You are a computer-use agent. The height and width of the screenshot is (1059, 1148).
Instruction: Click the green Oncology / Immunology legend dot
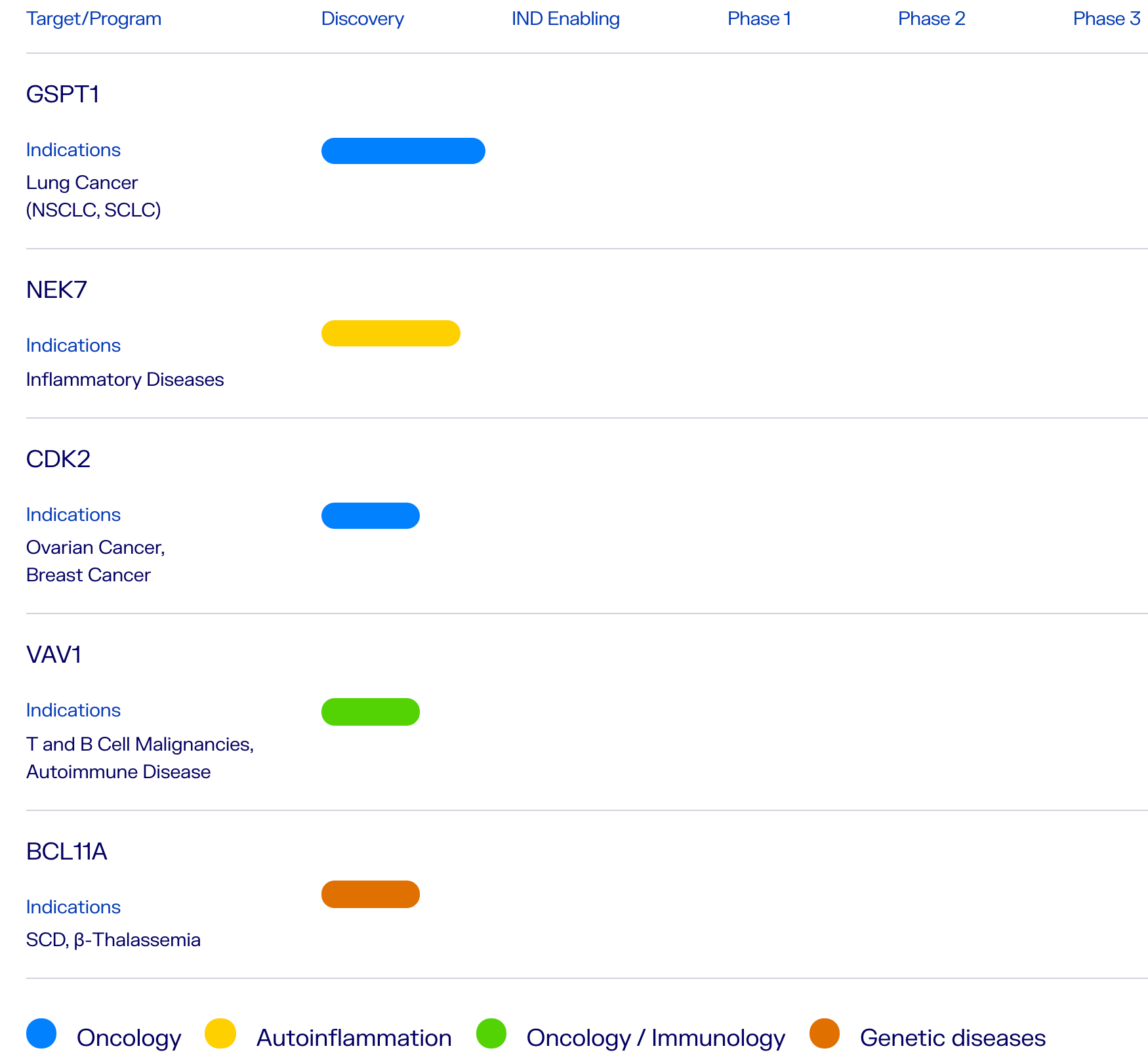[x=491, y=1033]
